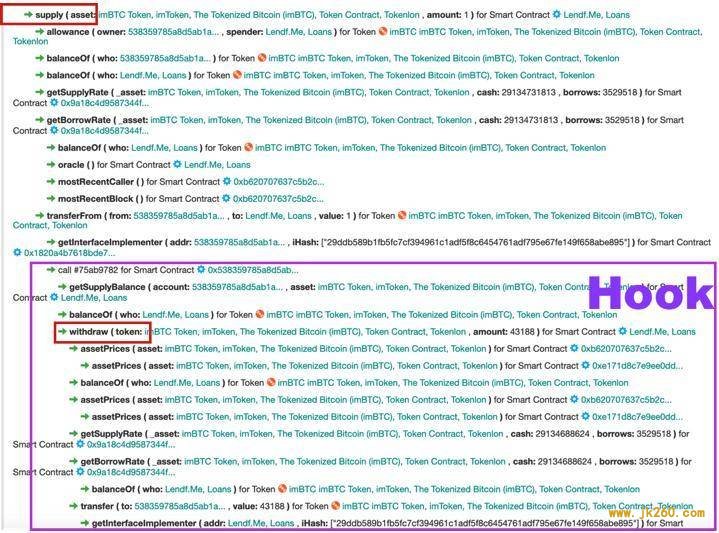This screenshot has width=719, height=533.
Task: Click gear icon in getSupplyRate cash 29134688624 row
Action: coord(80,444)
